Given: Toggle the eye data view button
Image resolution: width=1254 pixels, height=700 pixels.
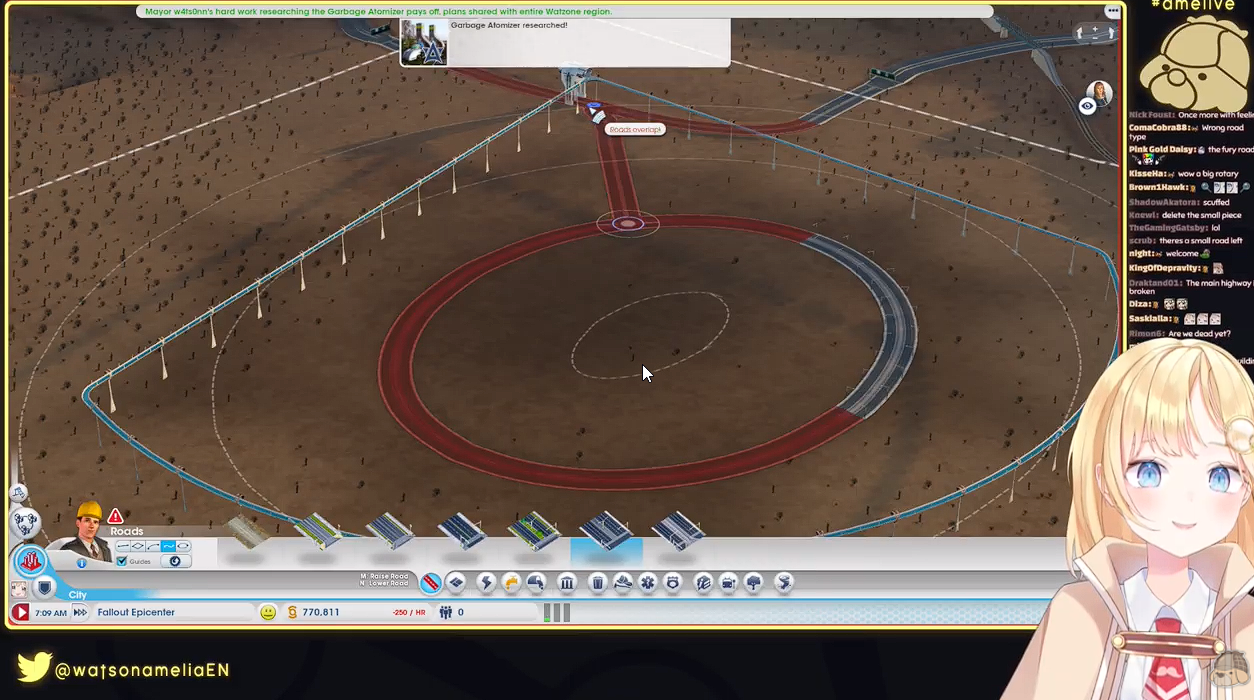Looking at the screenshot, I should 1087,106.
